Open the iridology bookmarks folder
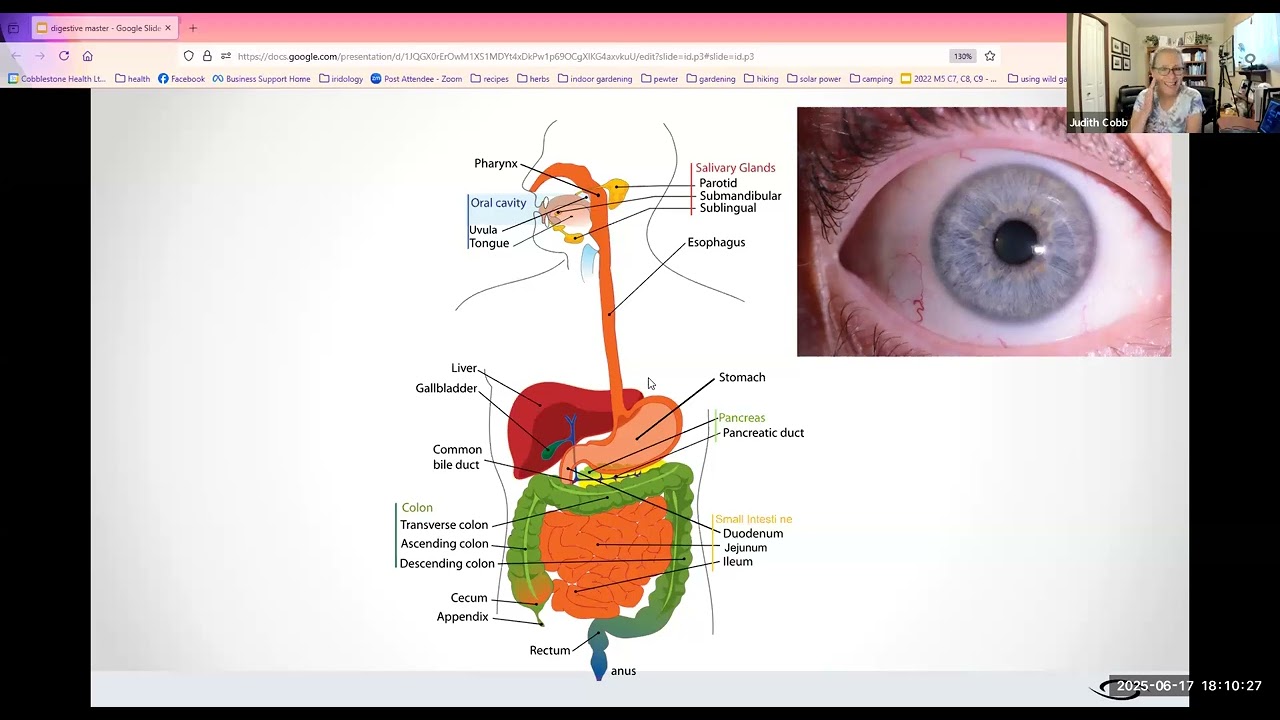Image resolution: width=1280 pixels, height=720 pixels. (341, 79)
